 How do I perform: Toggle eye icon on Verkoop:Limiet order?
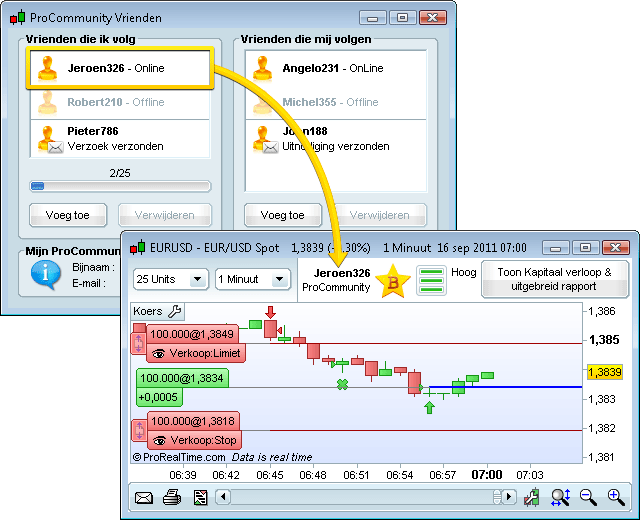tap(158, 353)
